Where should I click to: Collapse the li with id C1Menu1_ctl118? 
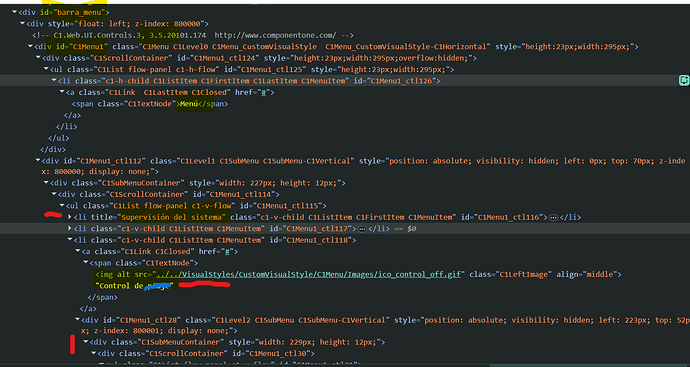point(70,240)
